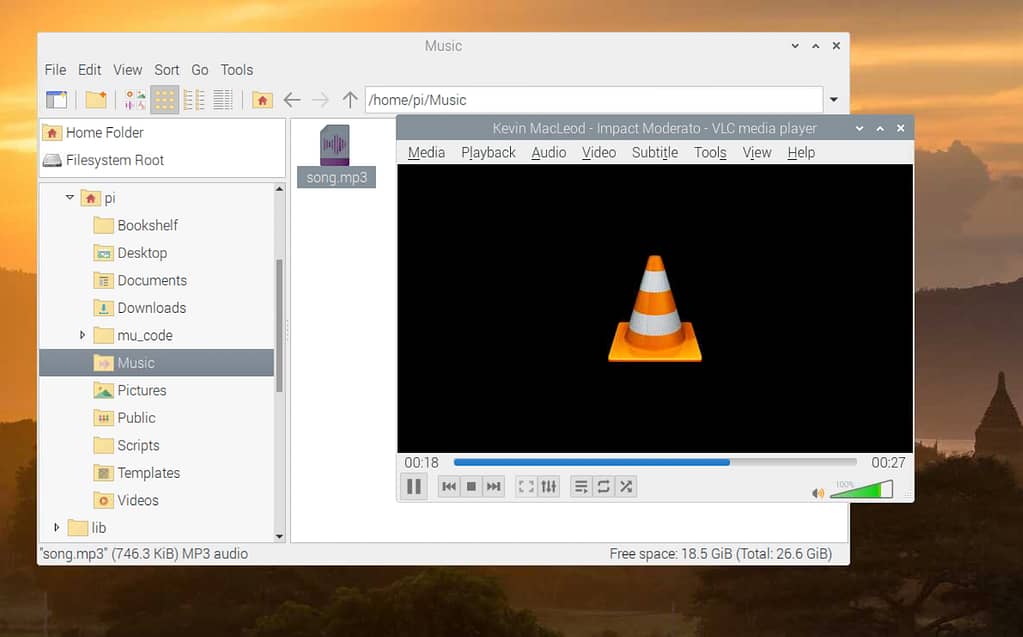Click tree scrollbar down arrow
This screenshot has width=1023, height=637.
pos(279,536)
